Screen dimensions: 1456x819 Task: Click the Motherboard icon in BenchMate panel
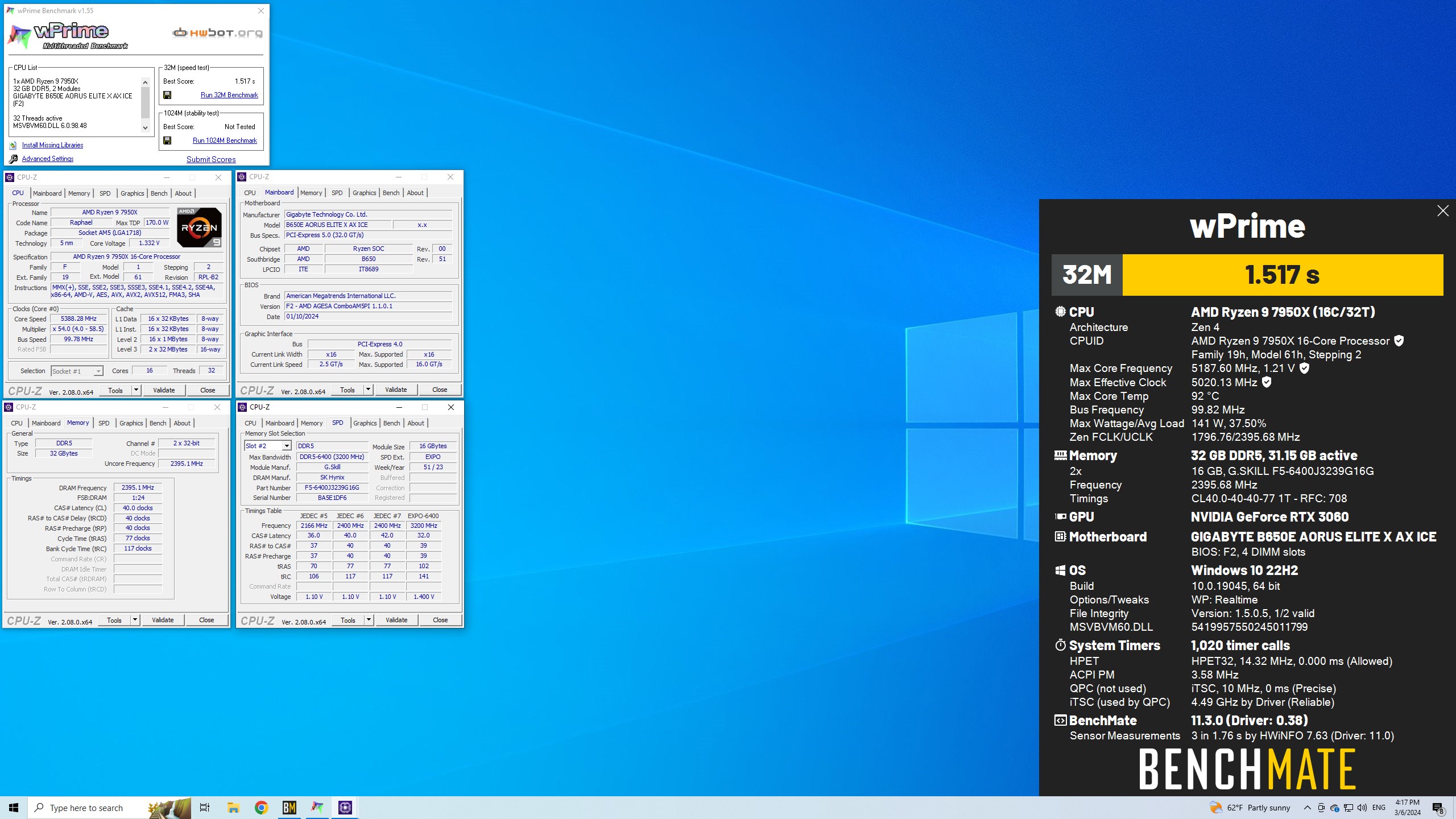(x=1060, y=536)
